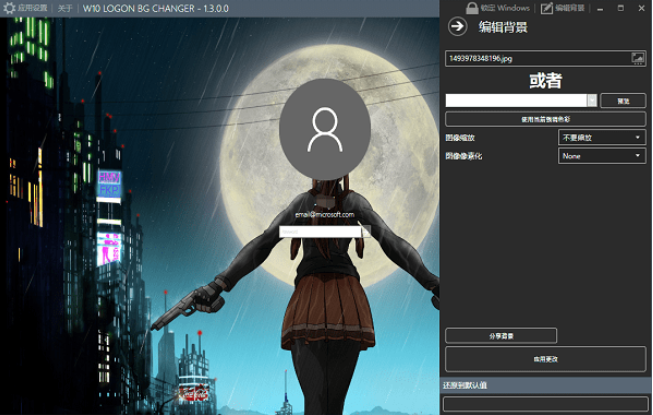Click the 'use current accent color' wide button
The height and width of the screenshot is (415, 653).
pos(546,119)
